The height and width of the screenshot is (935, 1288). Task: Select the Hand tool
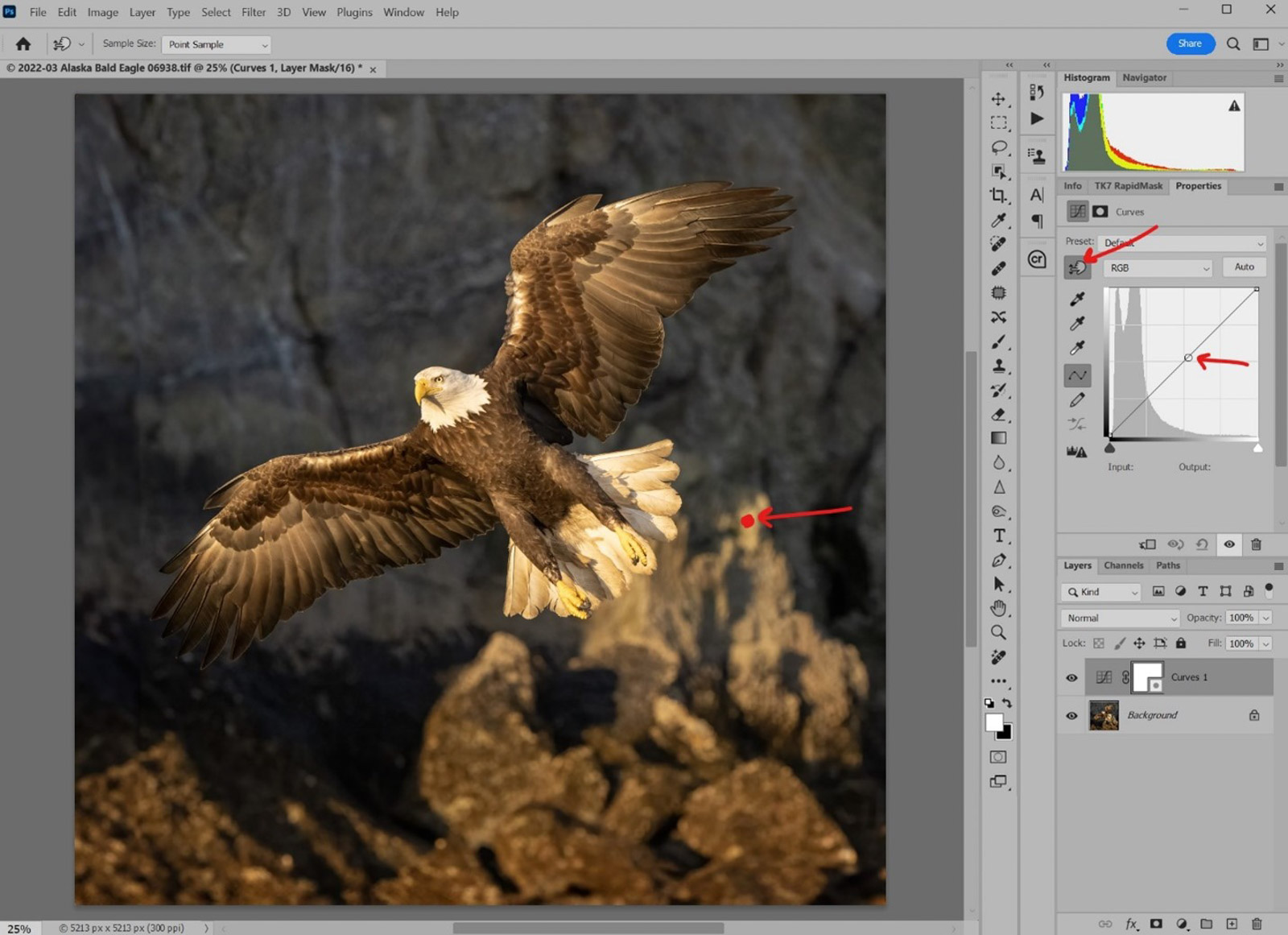click(x=998, y=608)
